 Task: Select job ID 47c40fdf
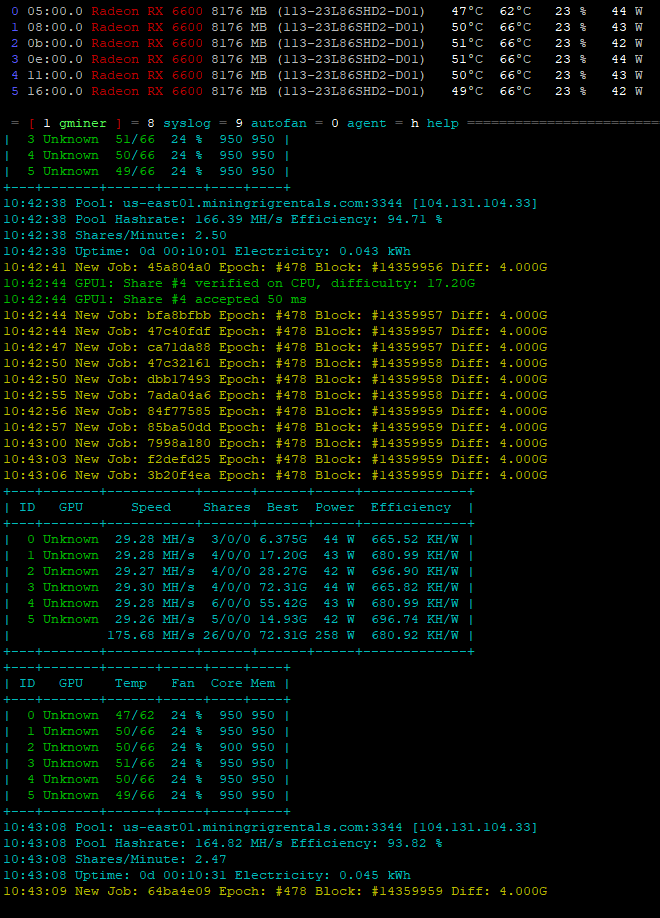(179, 331)
